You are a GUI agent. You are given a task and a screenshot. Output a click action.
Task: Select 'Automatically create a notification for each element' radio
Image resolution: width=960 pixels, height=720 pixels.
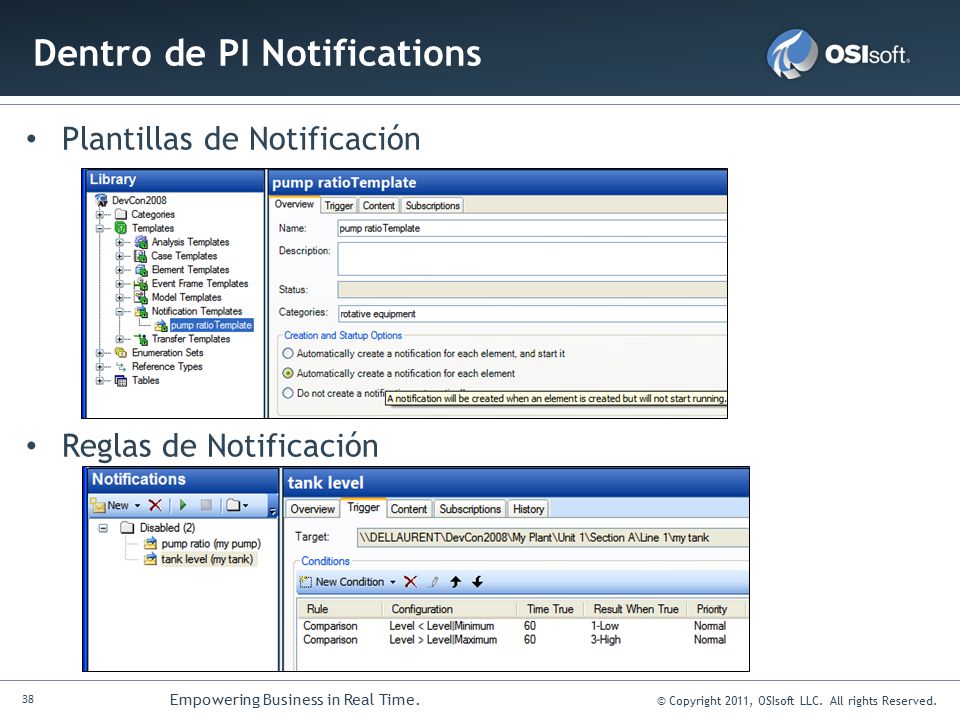tap(288, 373)
